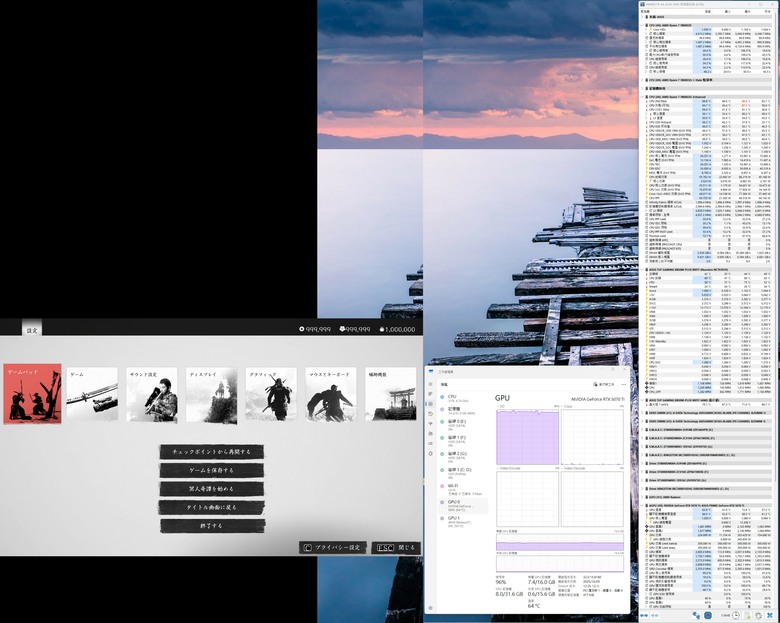This screenshot has width=780, height=623.
Task: Click HWiNFO red logging icon
Action: click(x=707, y=616)
